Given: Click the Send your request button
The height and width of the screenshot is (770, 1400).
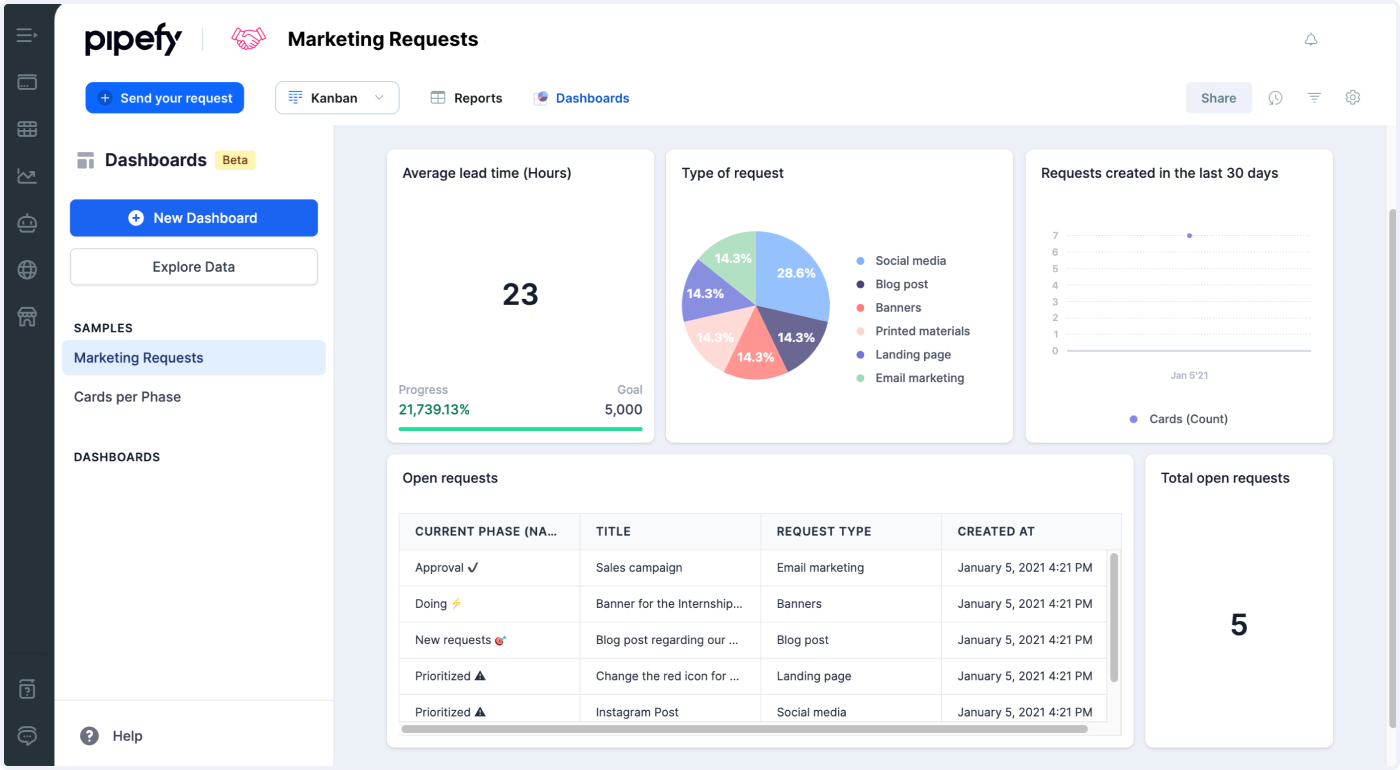Looking at the screenshot, I should pos(164,97).
